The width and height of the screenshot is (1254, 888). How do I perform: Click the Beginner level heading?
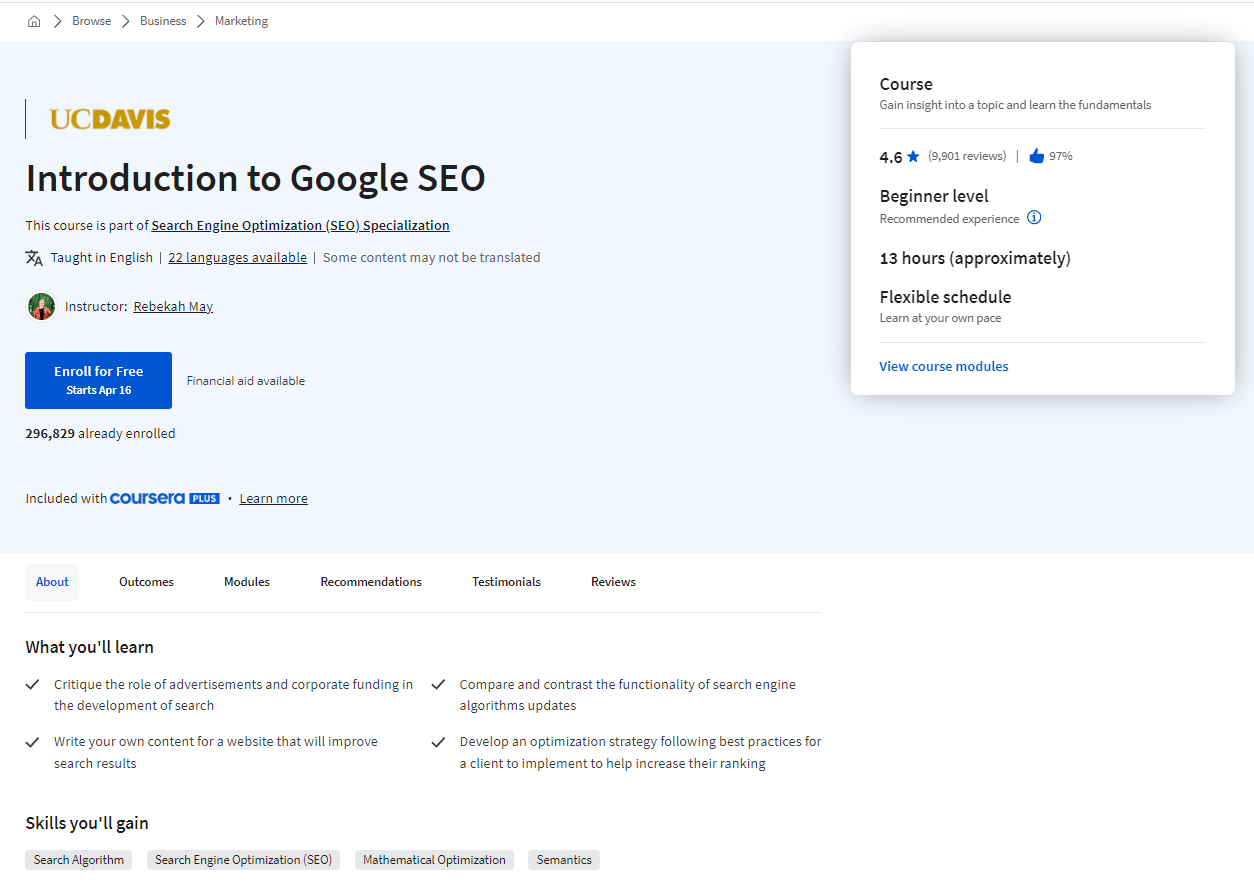pos(934,196)
